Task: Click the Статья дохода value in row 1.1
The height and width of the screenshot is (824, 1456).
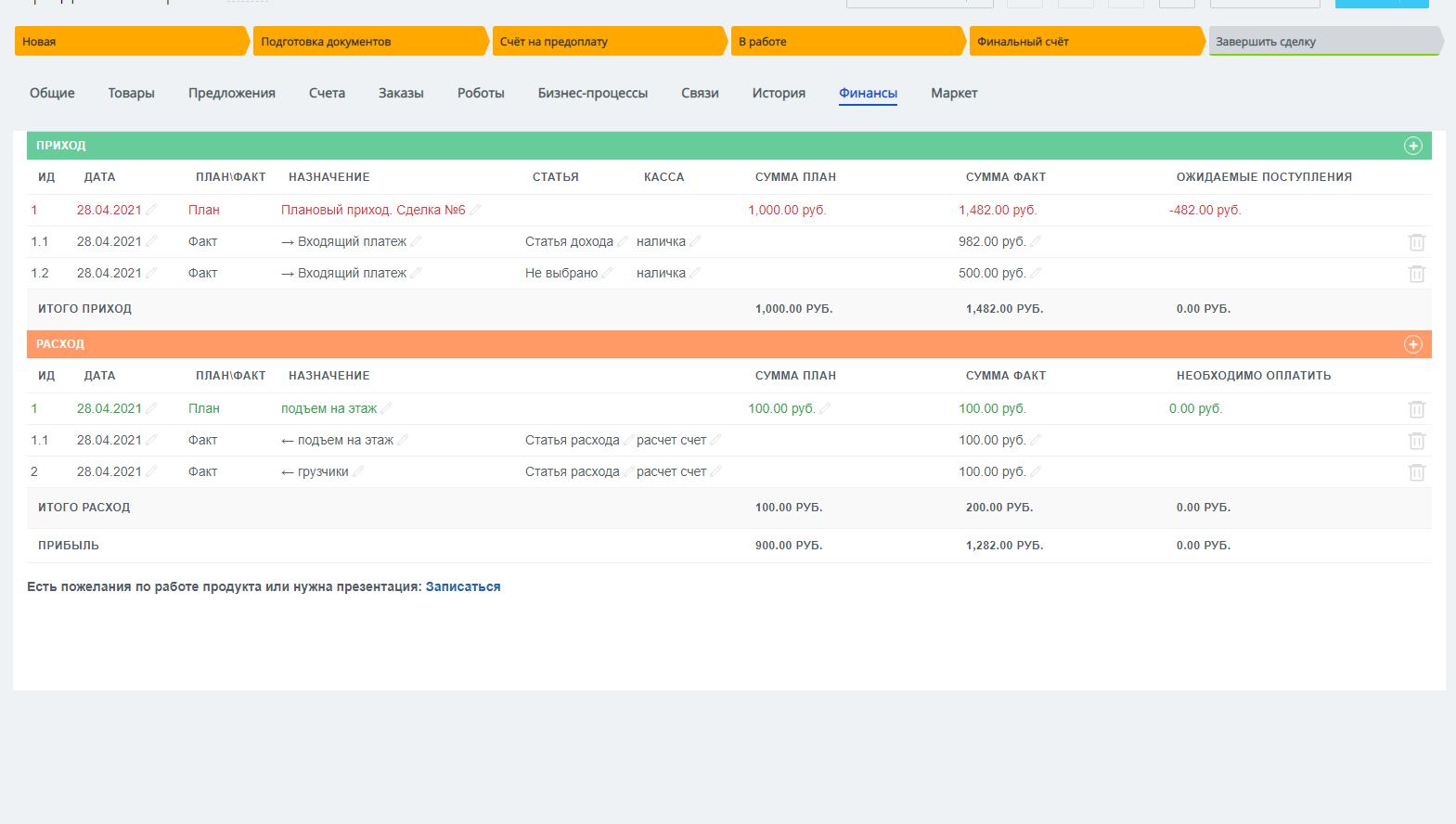Action: pyautogui.click(x=569, y=242)
